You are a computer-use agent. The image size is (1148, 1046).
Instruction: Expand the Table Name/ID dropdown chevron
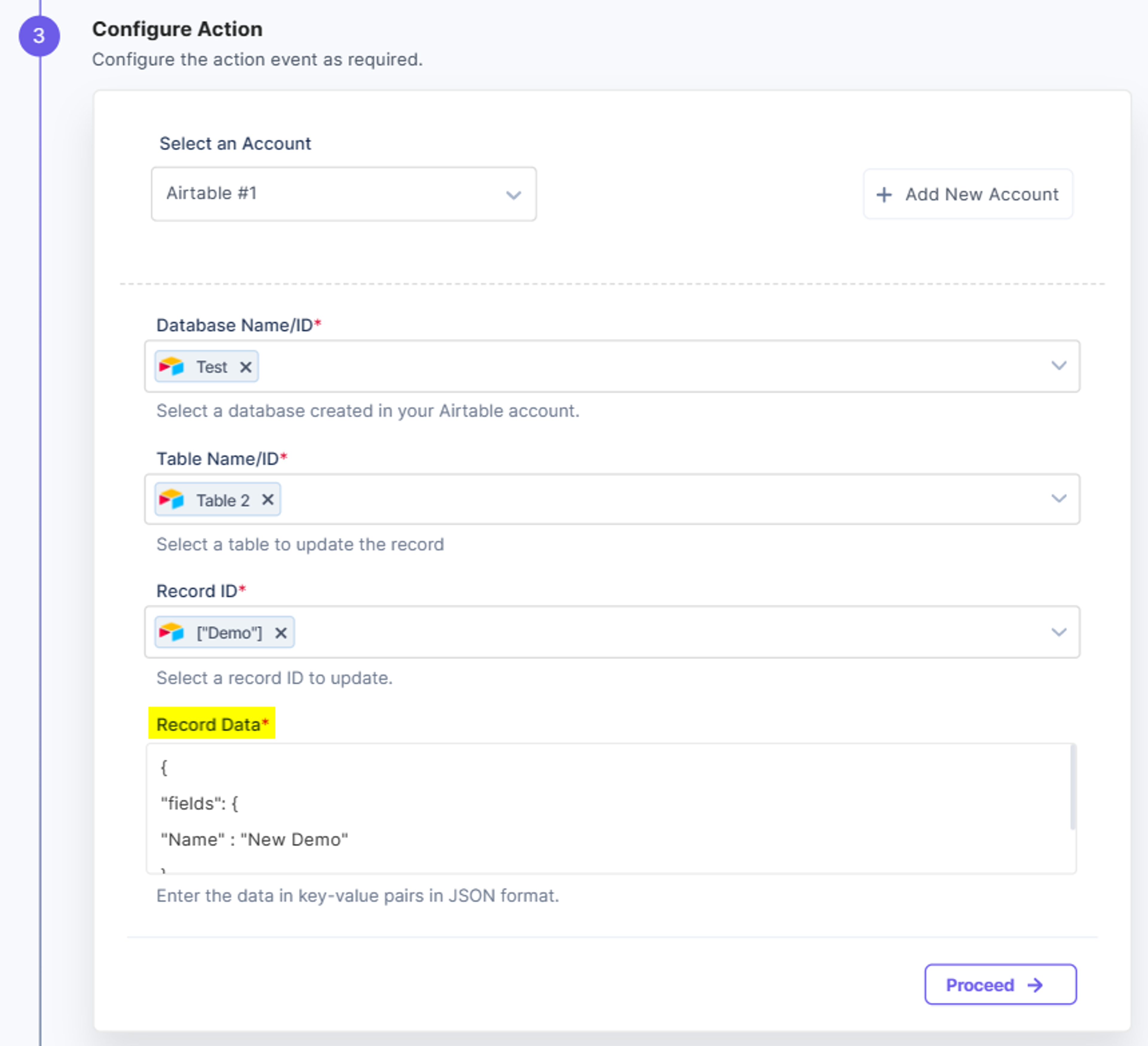pos(1059,498)
